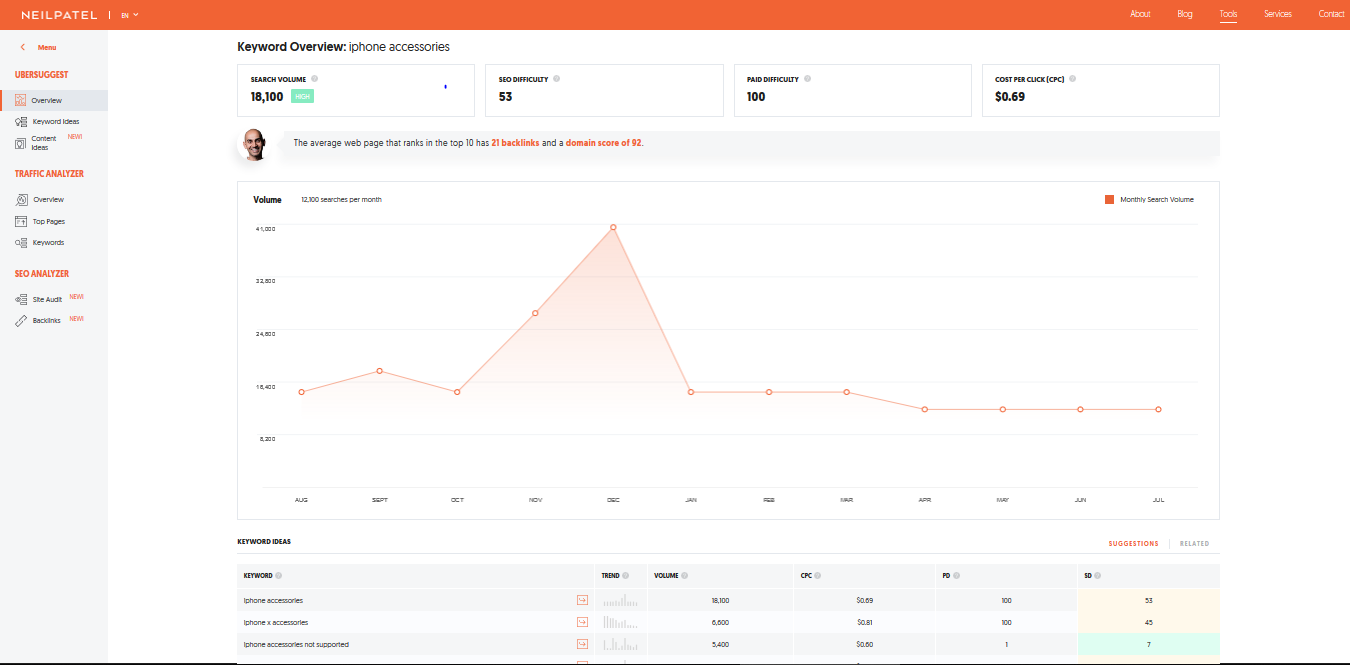1350x665 pixels.
Task: Click info icon beside Trend column header
Action: click(x=626, y=575)
